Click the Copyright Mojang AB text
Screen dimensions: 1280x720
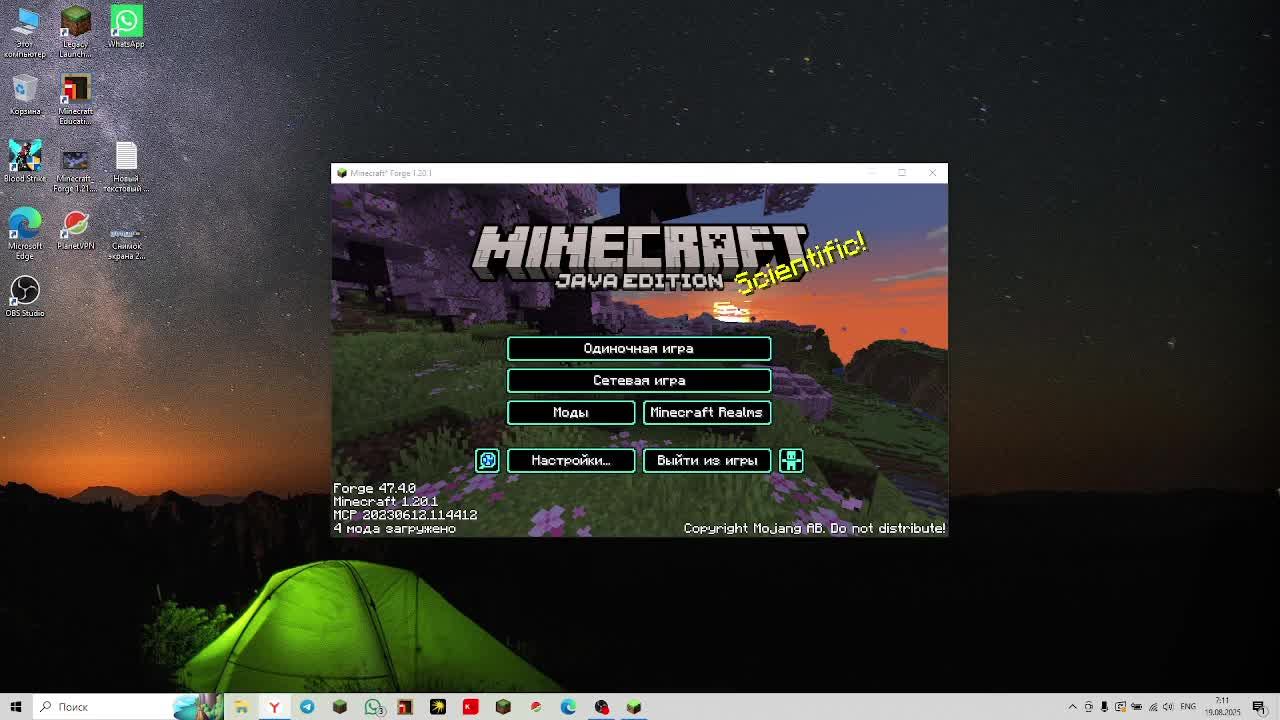point(814,528)
